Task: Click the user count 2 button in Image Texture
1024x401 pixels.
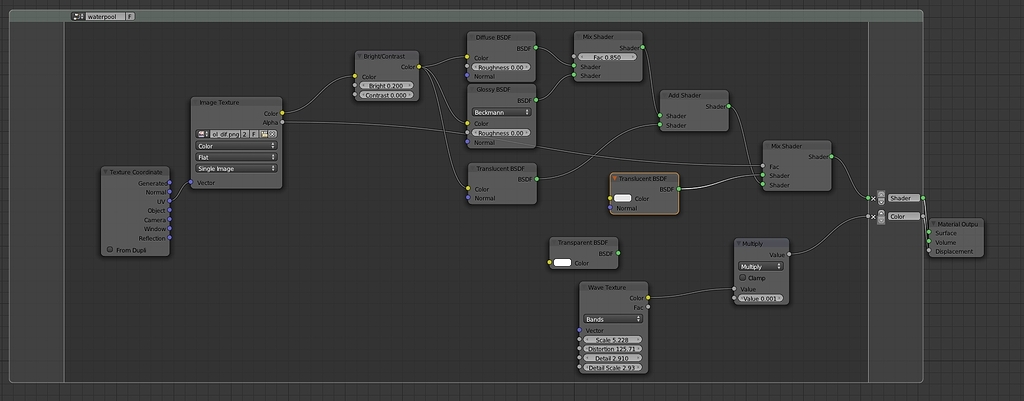Action: (245, 134)
